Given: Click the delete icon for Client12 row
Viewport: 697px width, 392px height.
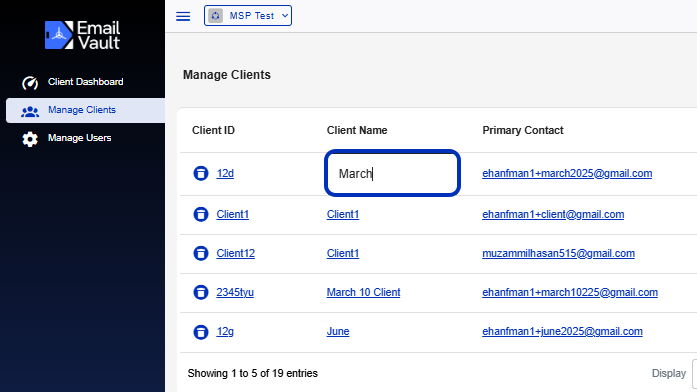Looking at the screenshot, I should pyautogui.click(x=200, y=253).
